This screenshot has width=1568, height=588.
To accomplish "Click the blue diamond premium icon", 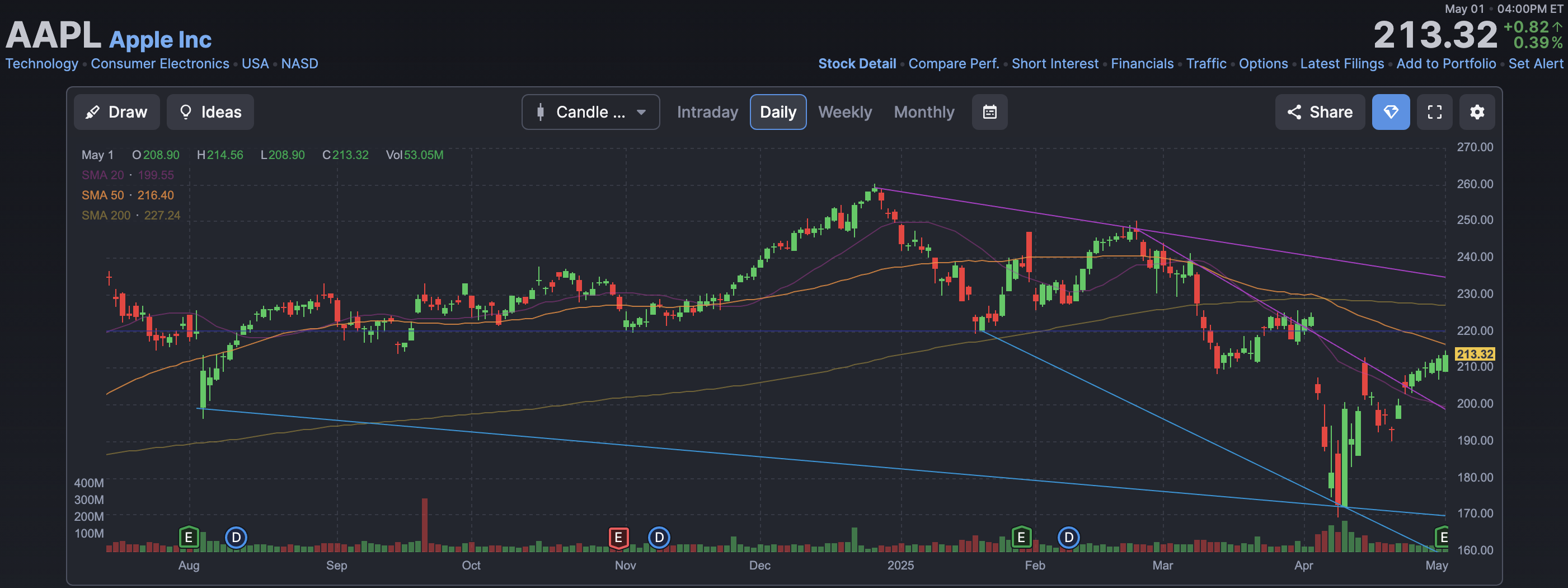I will [x=1391, y=112].
